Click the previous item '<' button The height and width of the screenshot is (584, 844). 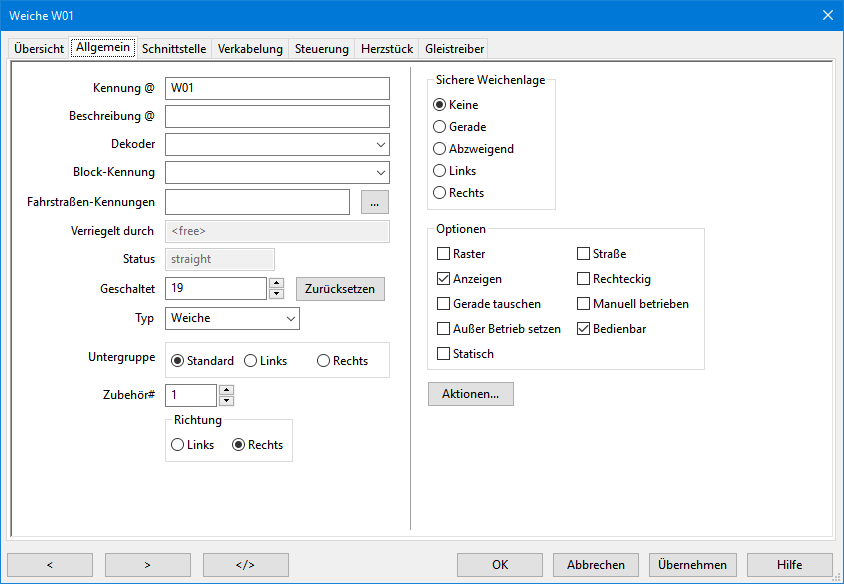coord(49,564)
